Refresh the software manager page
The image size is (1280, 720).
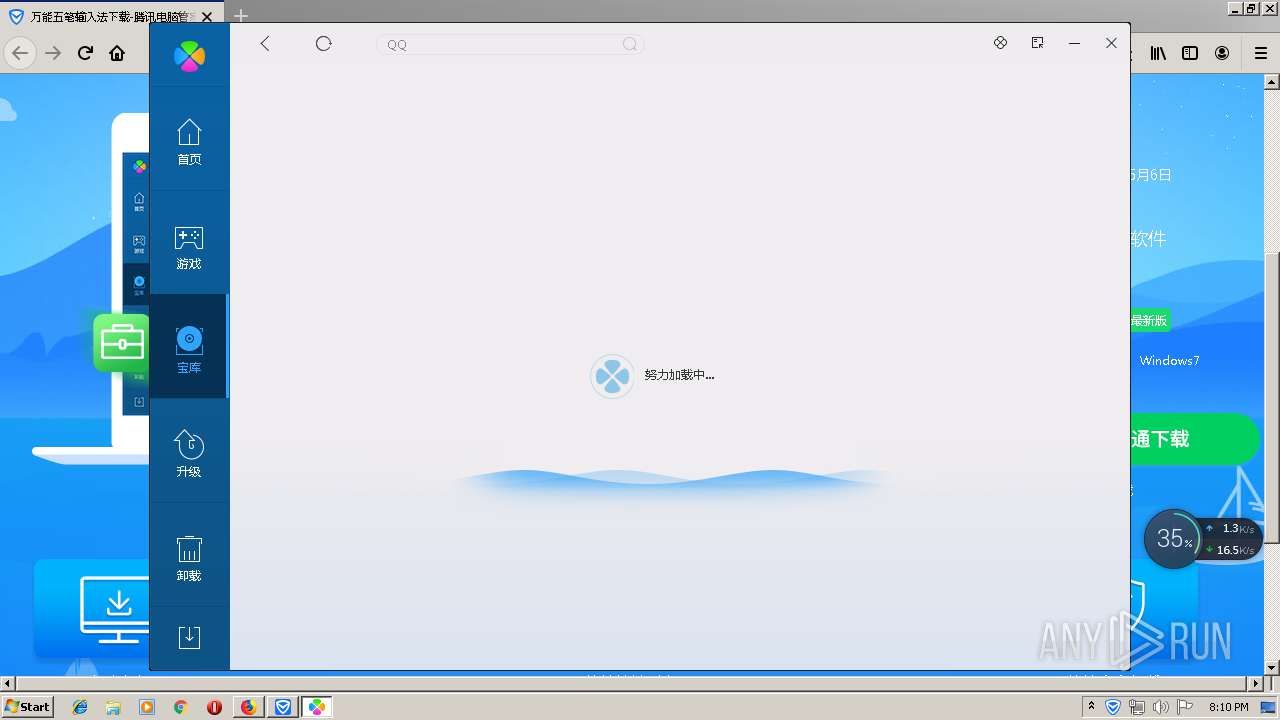pyautogui.click(x=323, y=43)
